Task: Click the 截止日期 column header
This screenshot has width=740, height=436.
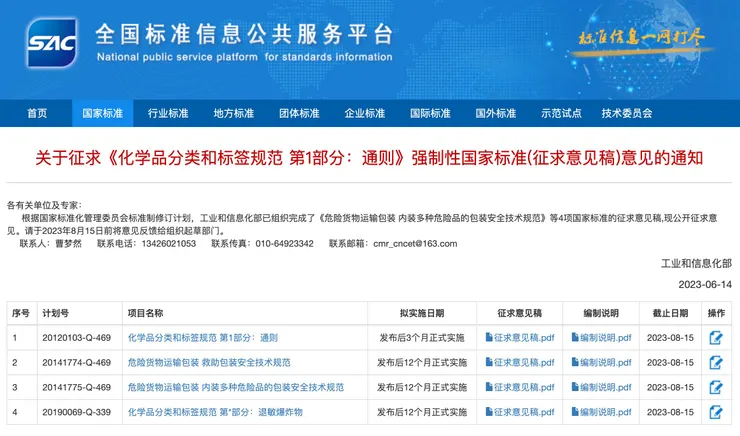Action: coord(670,313)
